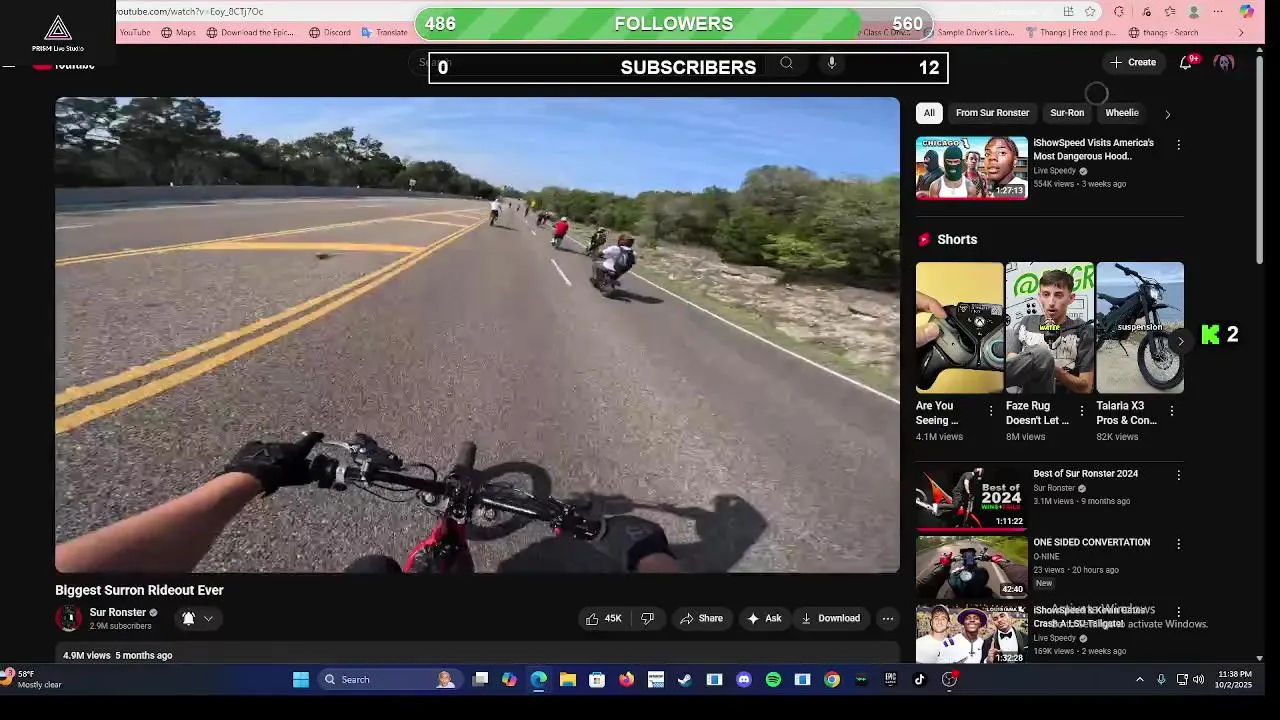This screenshot has height=720, width=1280.
Task: Open the three-dot more actions under video
Action: coord(888,618)
